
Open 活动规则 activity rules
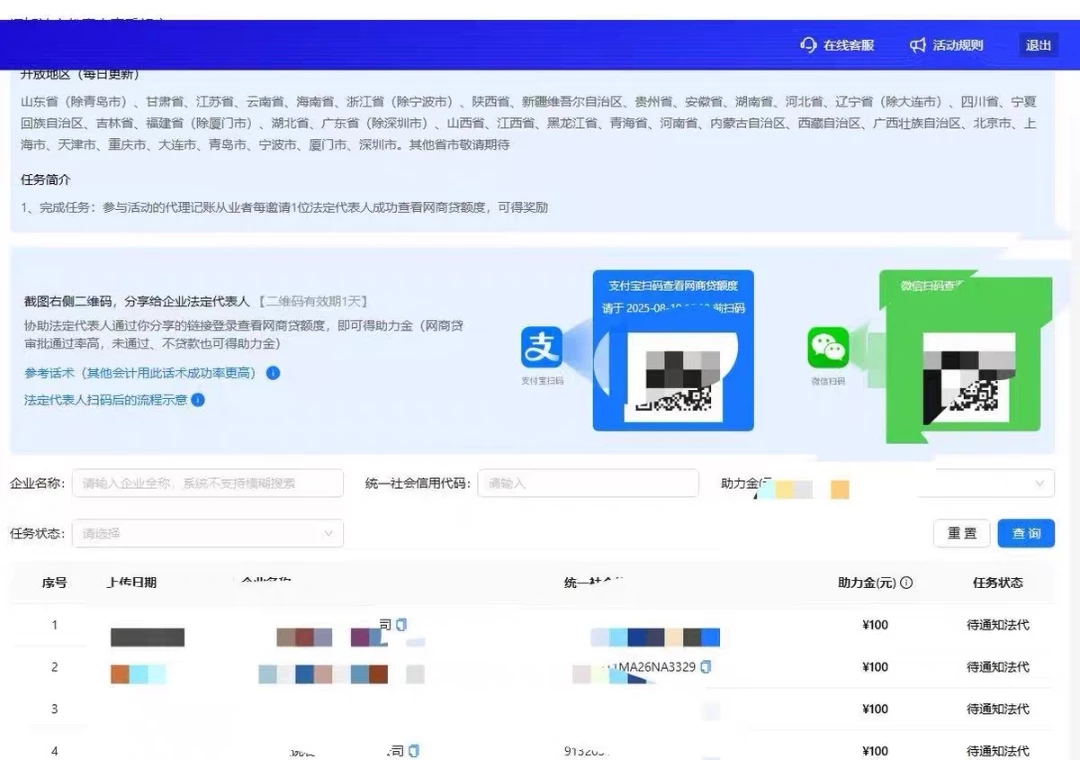[x=946, y=45]
